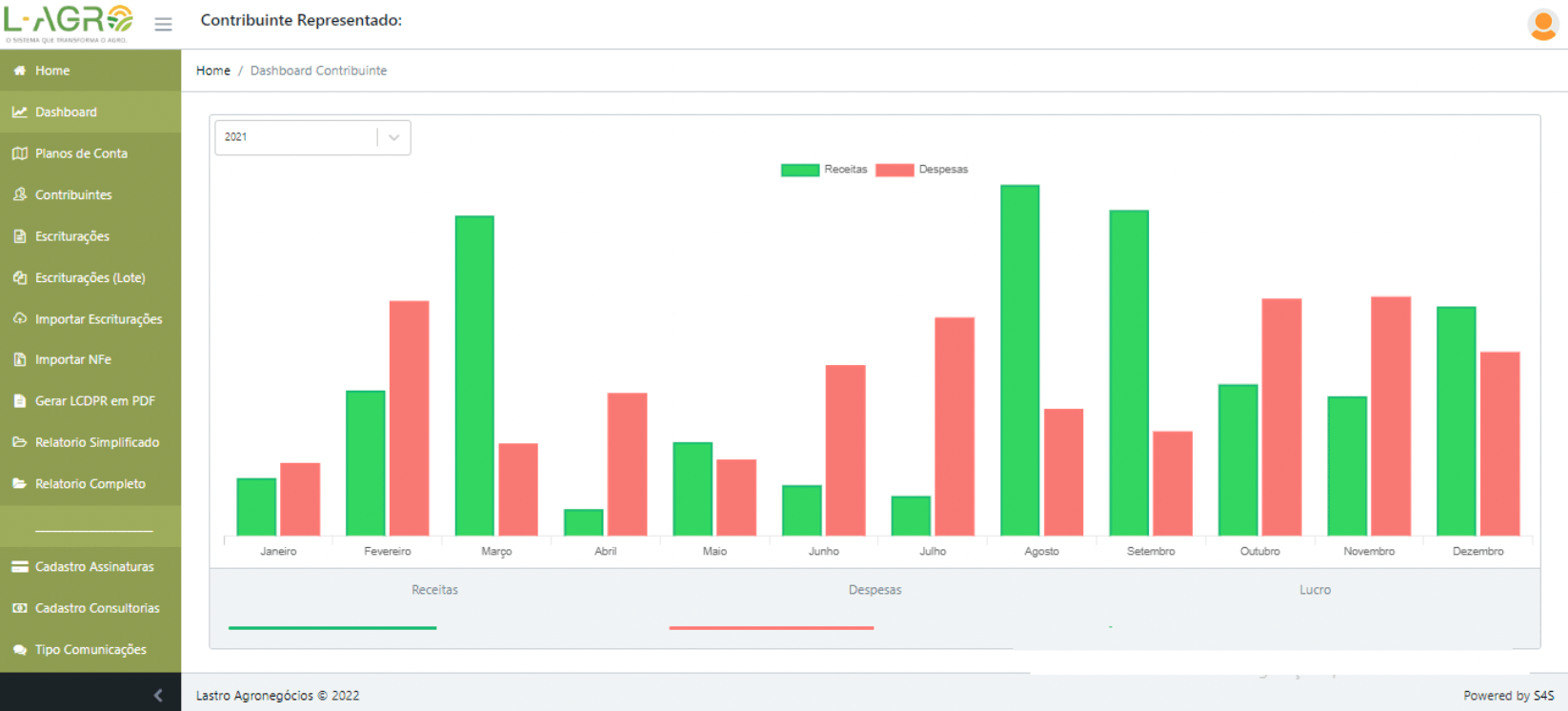Open Importar NFe menu item
The image size is (1568, 711).
click(x=90, y=359)
